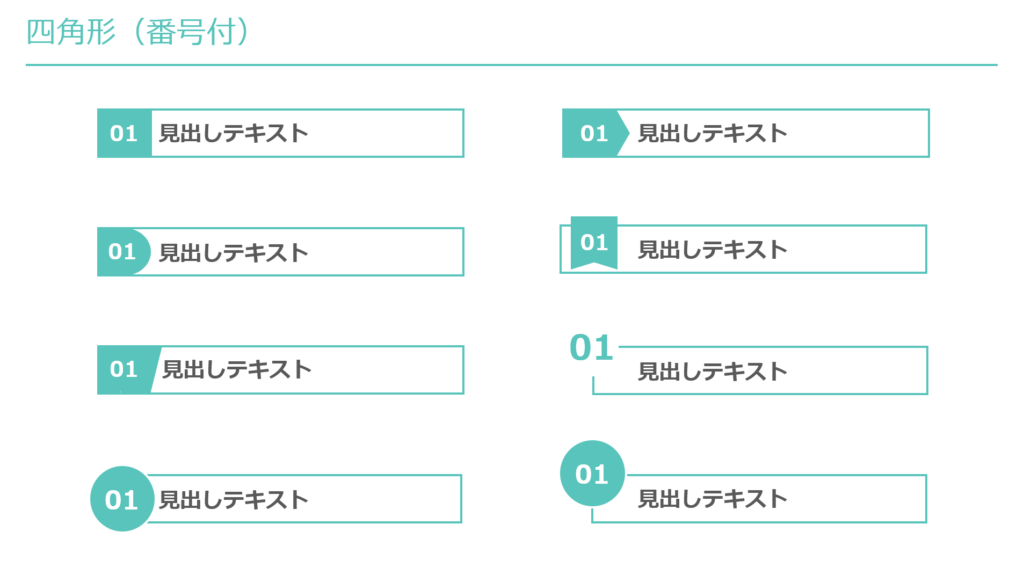The width and height of the screenshot is (1024, 575).
Task: Click 見出しテキスト beside the corner-overlapping circle badge
Action: 713,498
